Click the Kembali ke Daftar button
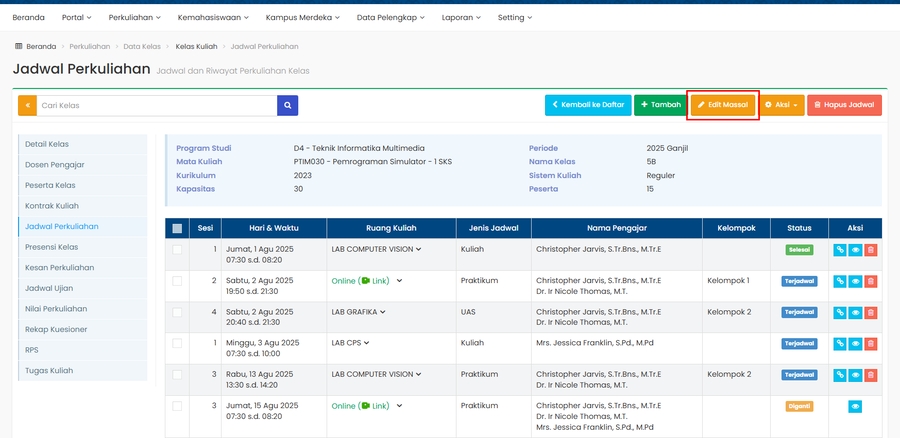Viewport: 900px width, 438px height. tap(587, 104)
